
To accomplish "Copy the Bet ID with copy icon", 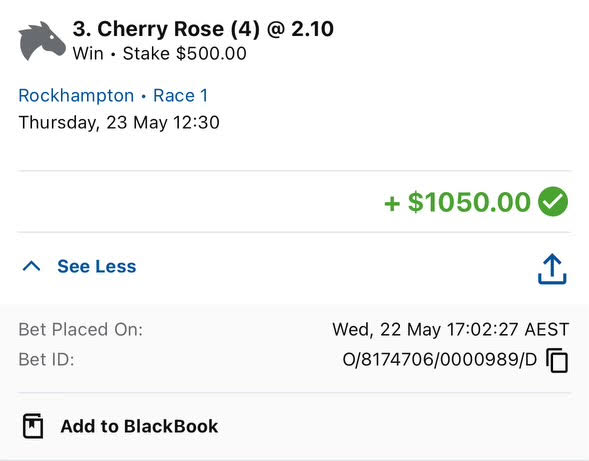I will (557, 360).
